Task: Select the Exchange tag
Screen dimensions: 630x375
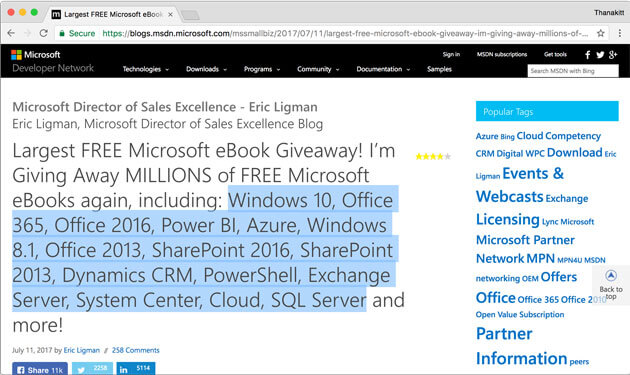Action: tap(567, 199)
